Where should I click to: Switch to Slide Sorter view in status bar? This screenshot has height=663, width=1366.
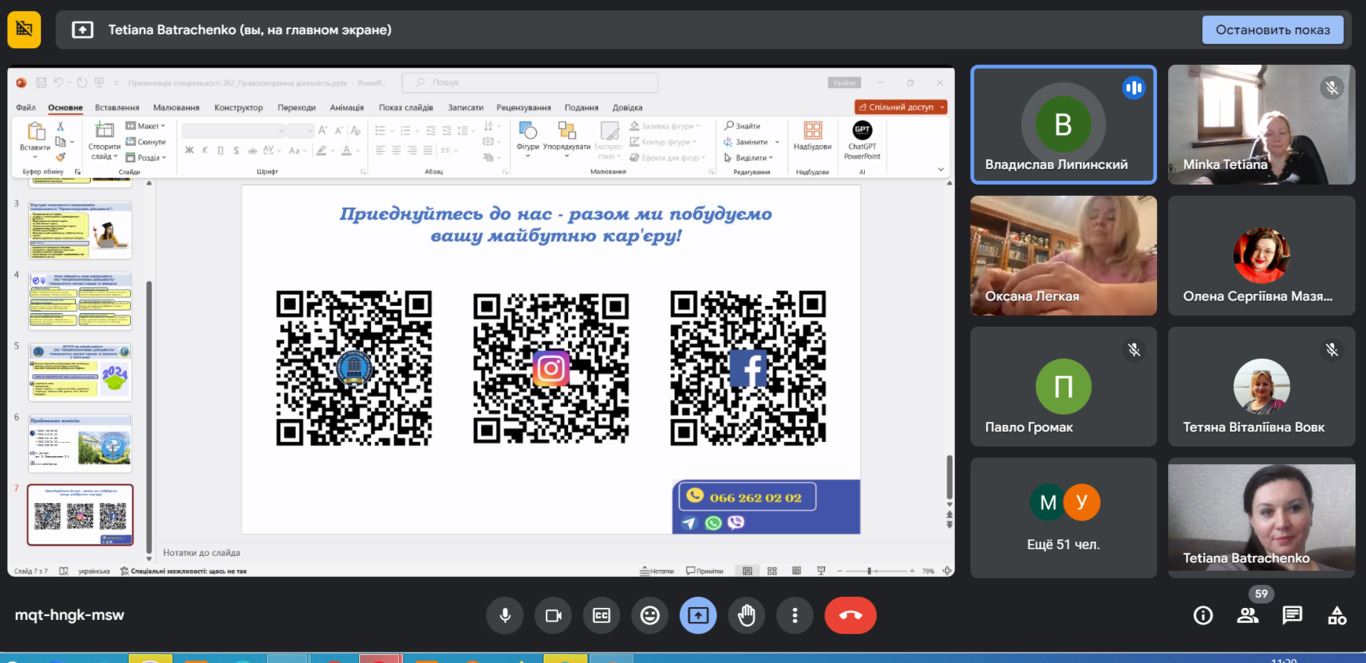[x=772, y=571]
